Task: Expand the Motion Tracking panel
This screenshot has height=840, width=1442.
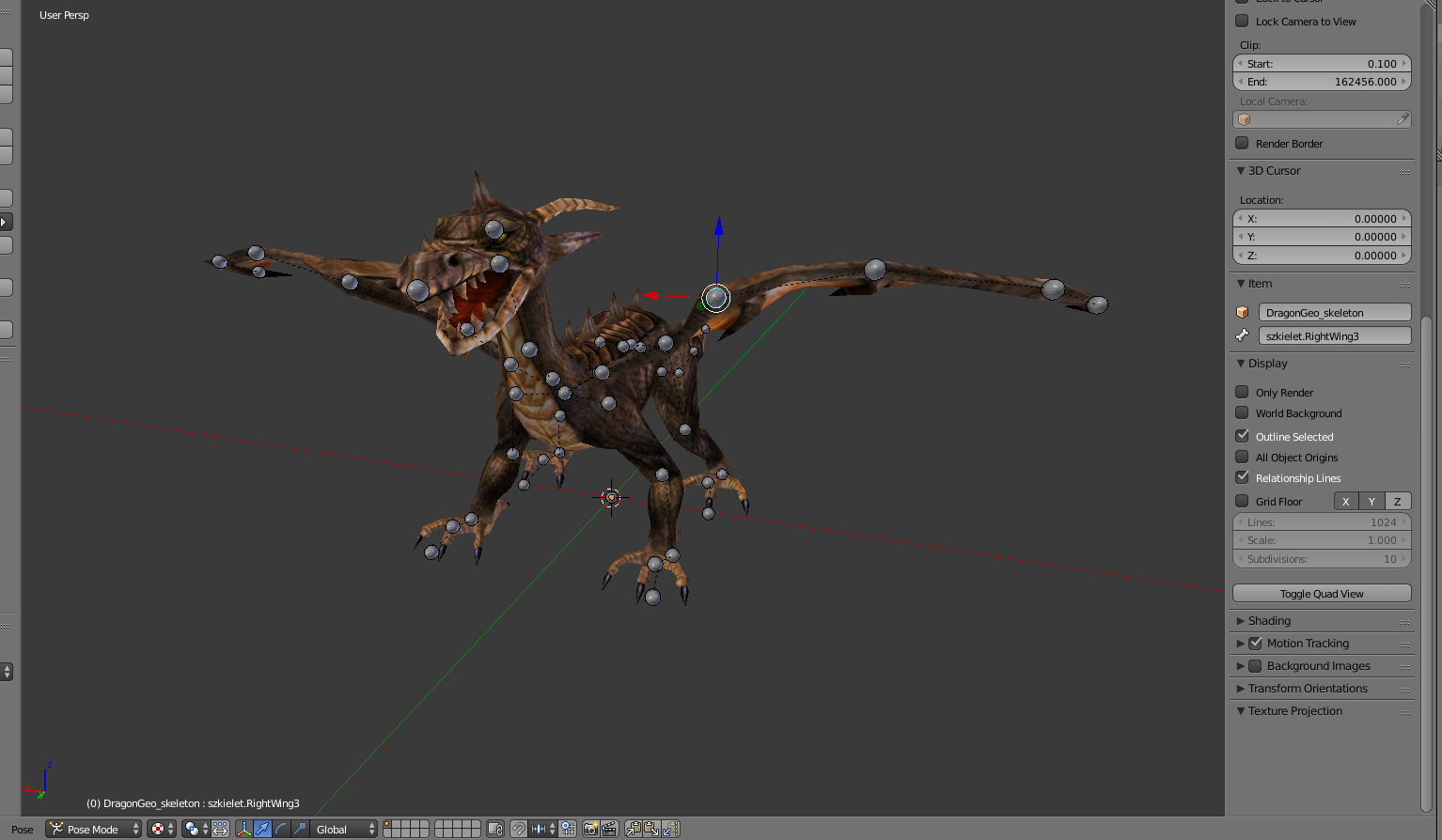Action: pos(1241,643)
